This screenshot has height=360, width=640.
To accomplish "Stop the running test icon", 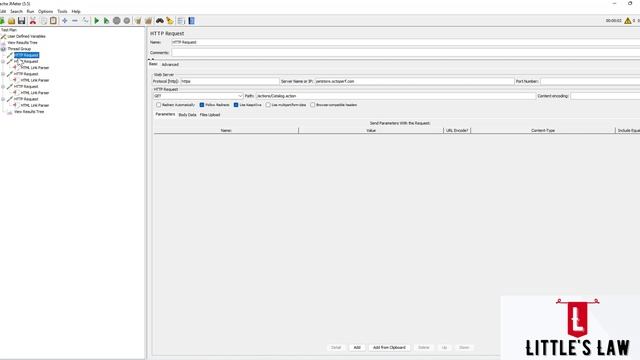I will click(117, 21).
